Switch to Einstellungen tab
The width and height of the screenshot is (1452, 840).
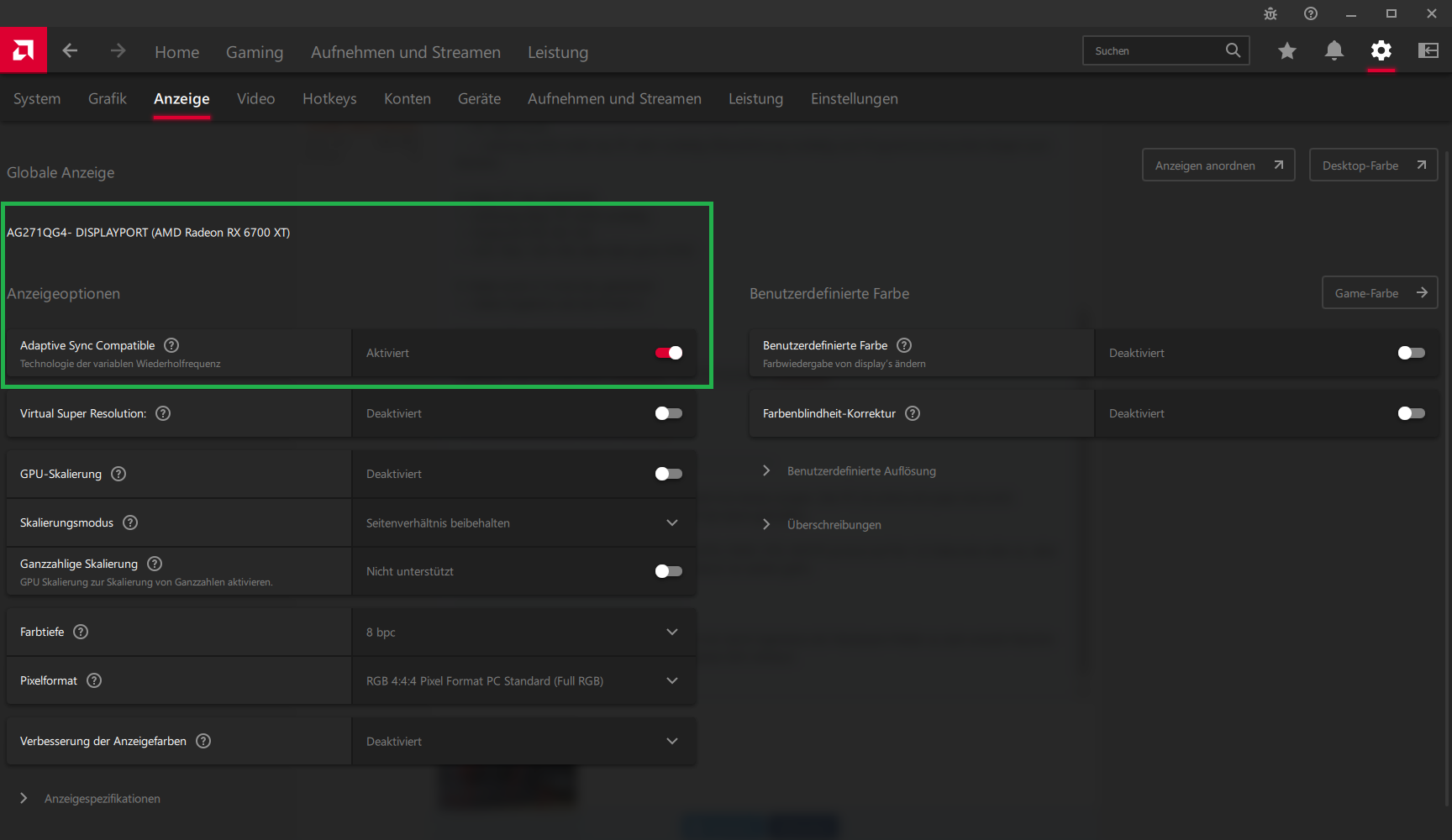click(855, 99)
